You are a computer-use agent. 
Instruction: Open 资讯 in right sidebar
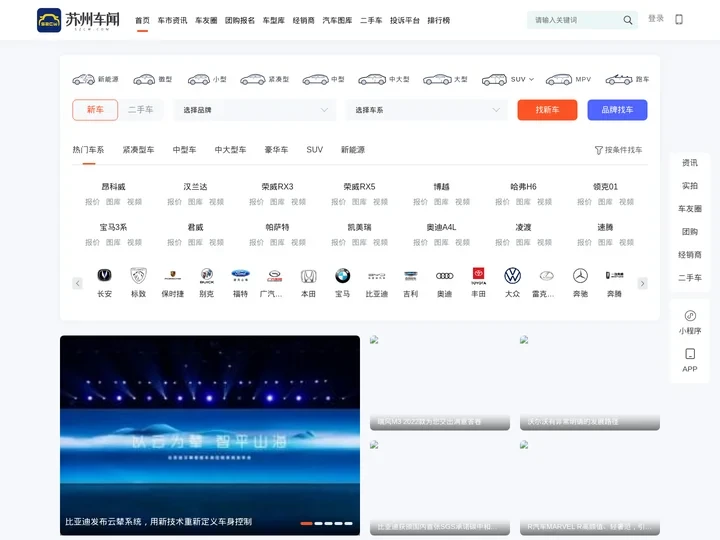tap(690, 163)
